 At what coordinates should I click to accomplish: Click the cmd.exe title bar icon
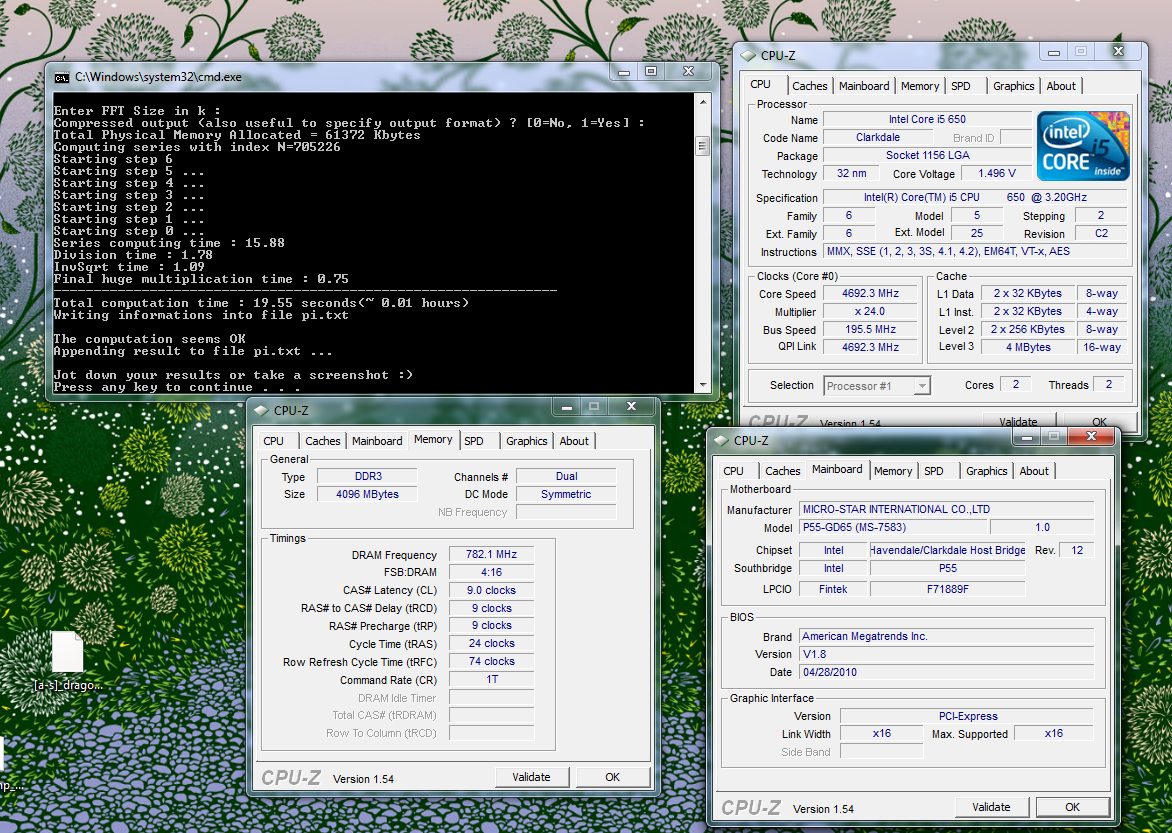tap(62, 77)
